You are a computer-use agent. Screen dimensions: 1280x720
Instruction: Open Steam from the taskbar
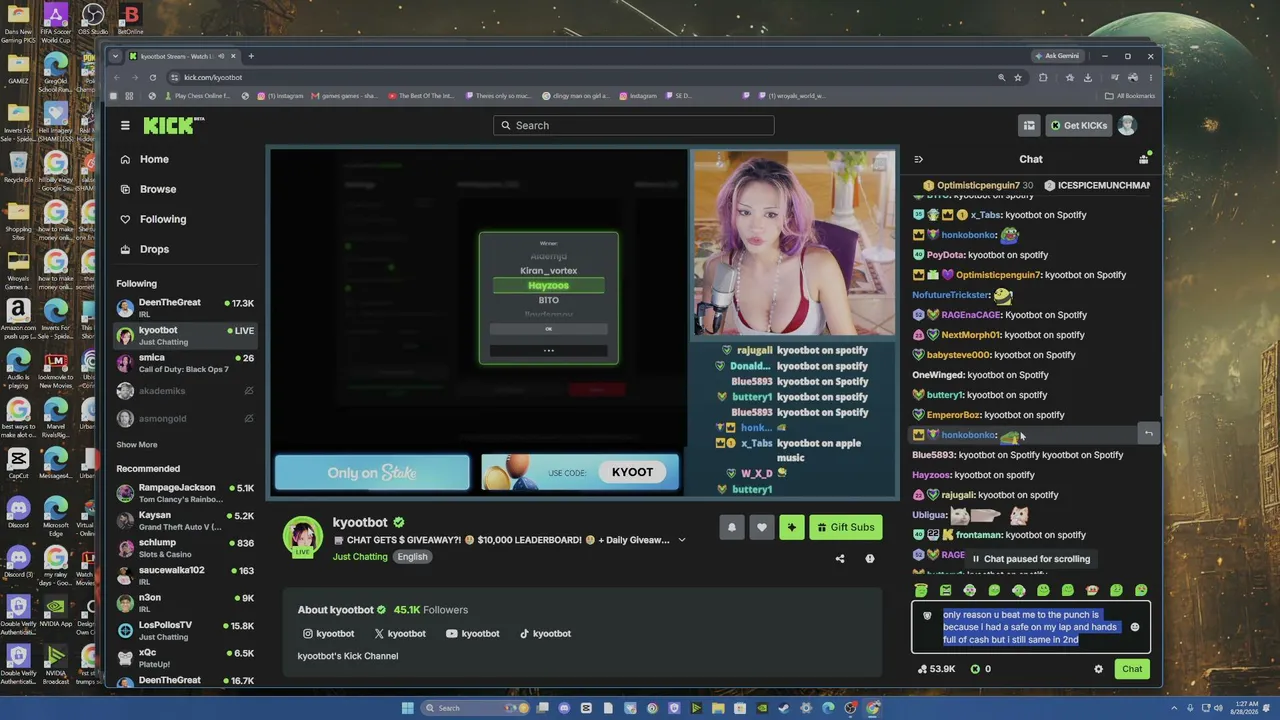[x=784, y=708]
